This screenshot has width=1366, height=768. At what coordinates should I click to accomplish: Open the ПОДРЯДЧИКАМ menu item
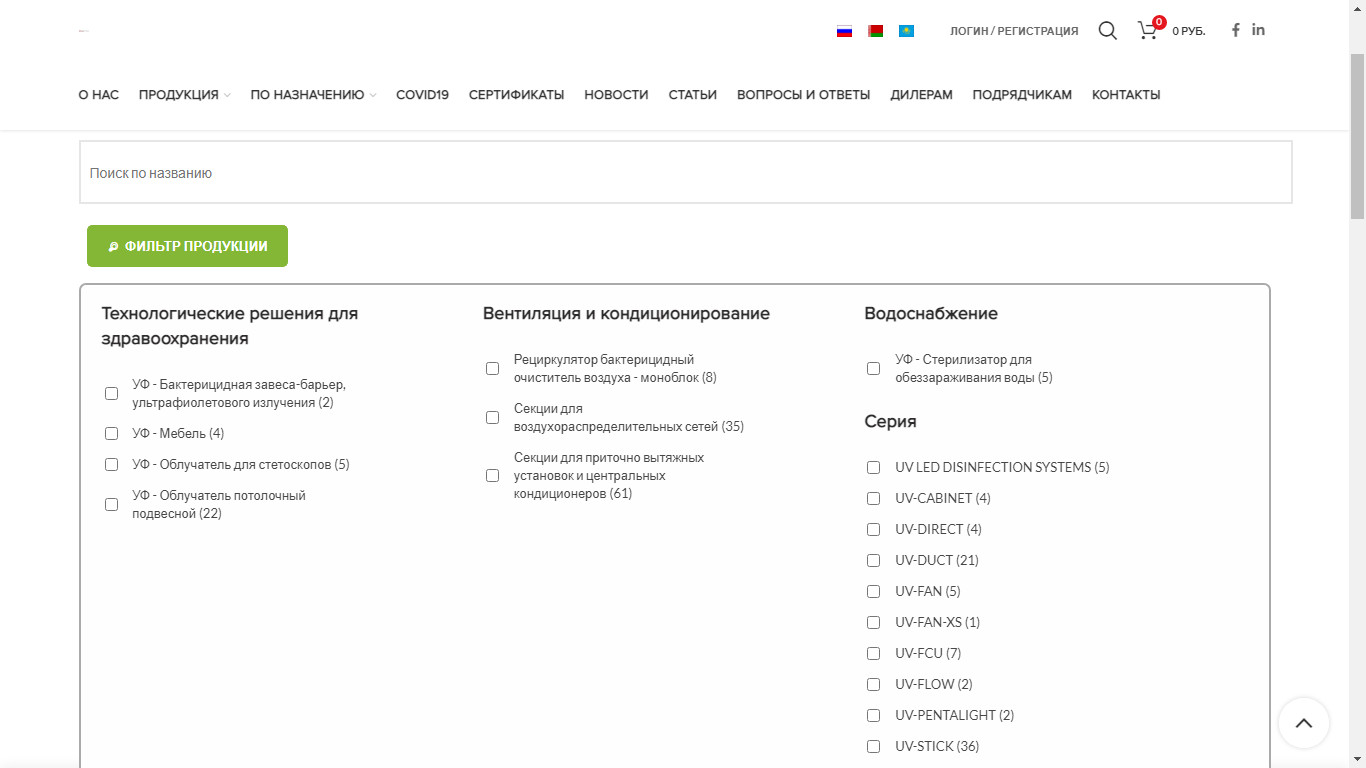1022,95
